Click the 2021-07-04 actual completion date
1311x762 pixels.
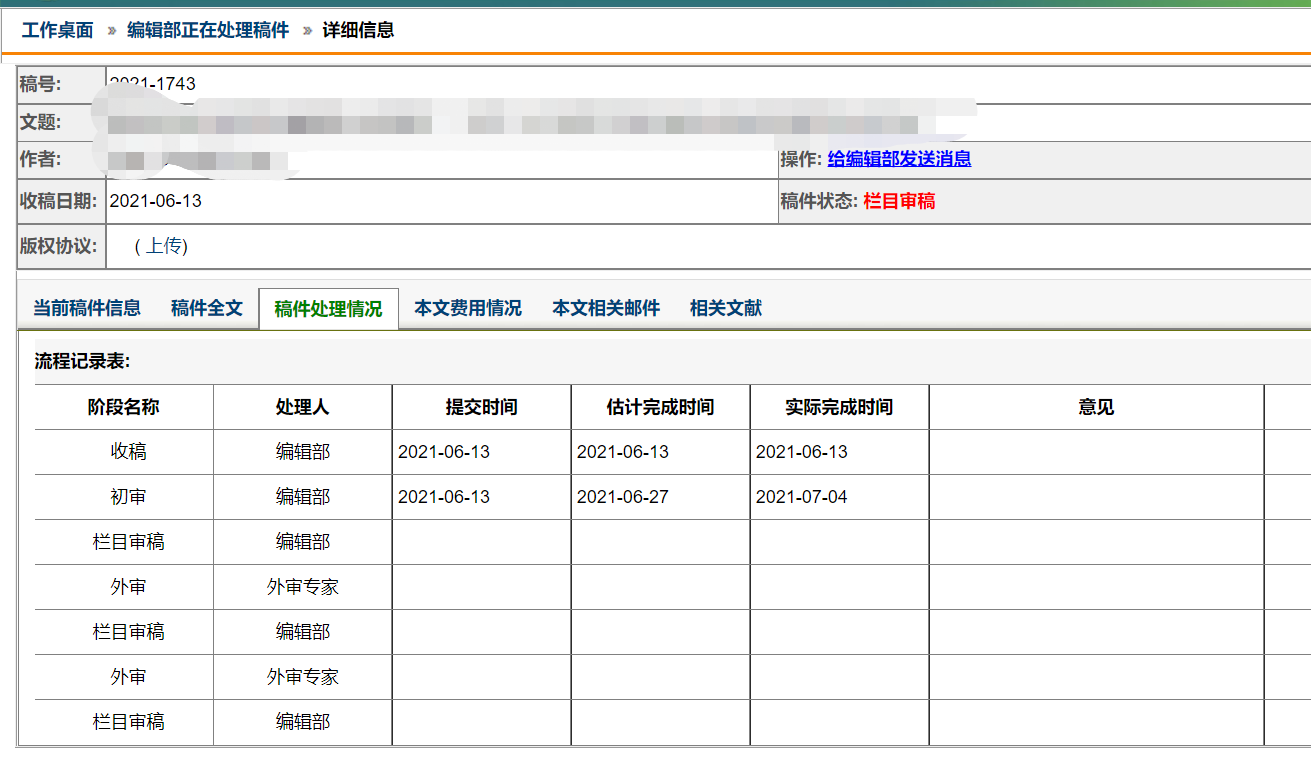[x=801, y=497]
